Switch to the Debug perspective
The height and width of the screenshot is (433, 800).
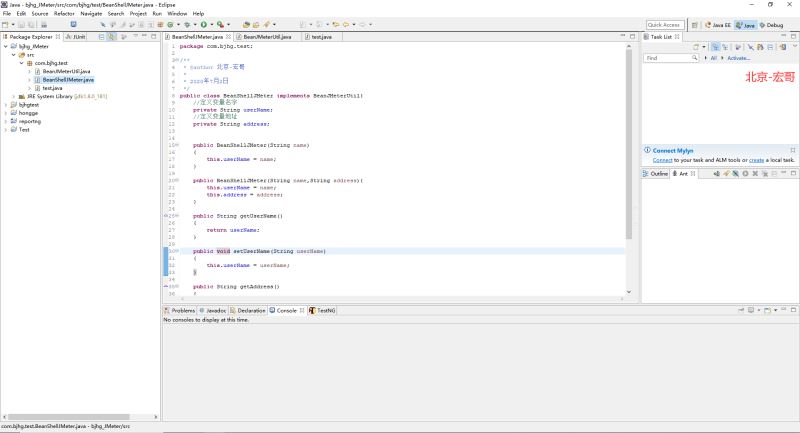click(772, 24)
